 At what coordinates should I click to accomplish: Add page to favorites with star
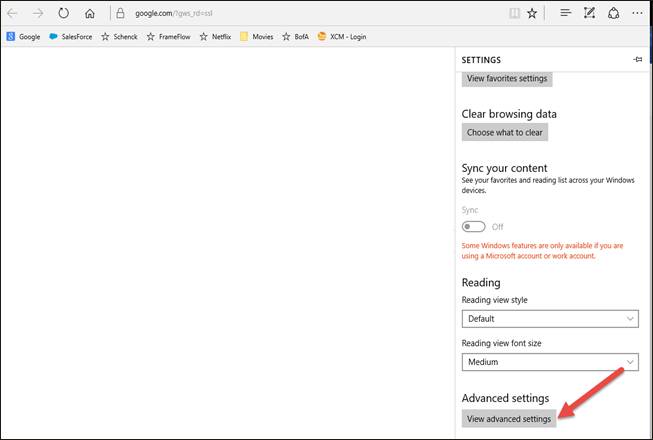point(533,13)
